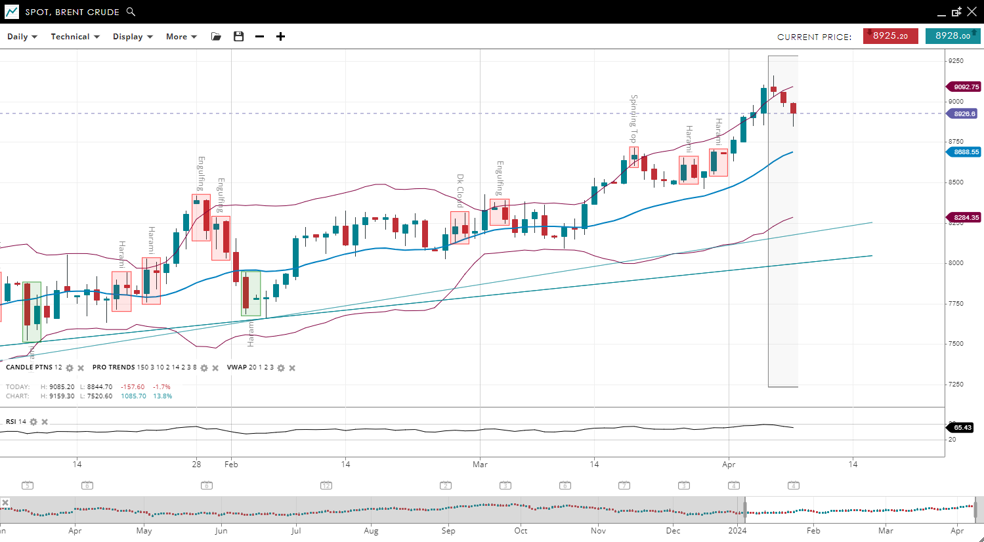Expand the Technical indicators dropdown
Image resolution: width=984 pixels, height=542 pixels.
75,37
